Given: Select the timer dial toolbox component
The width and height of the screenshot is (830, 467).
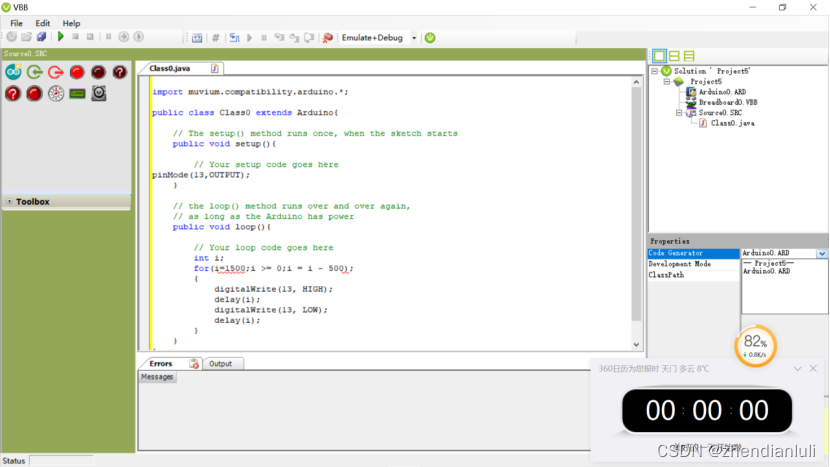Looking at the screenshot, I should 56,94.
